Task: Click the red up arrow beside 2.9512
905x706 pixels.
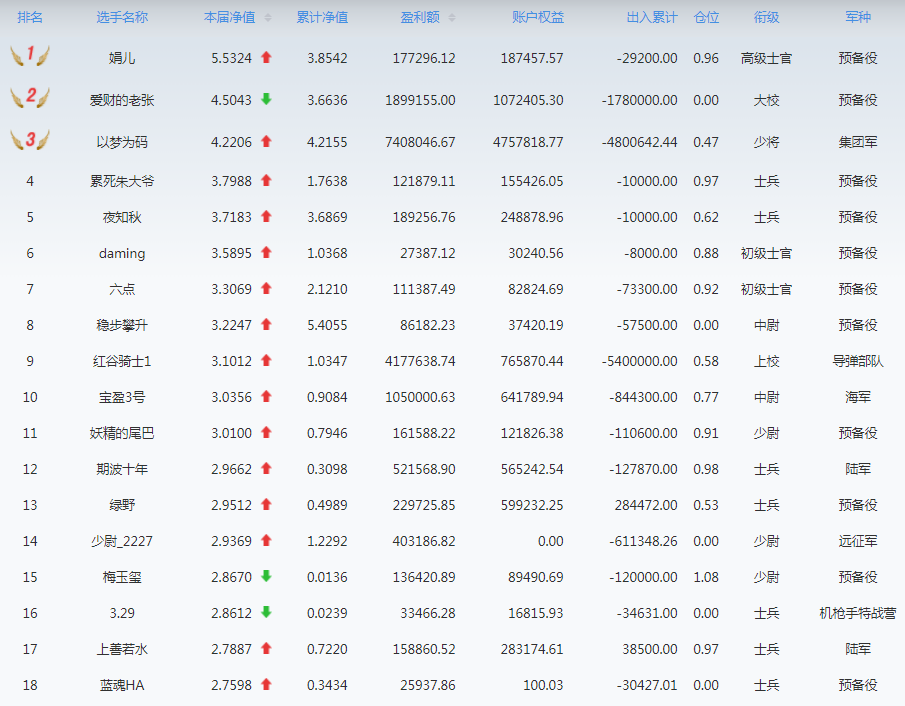Action: pyautogui.click(x=266, y=505)
